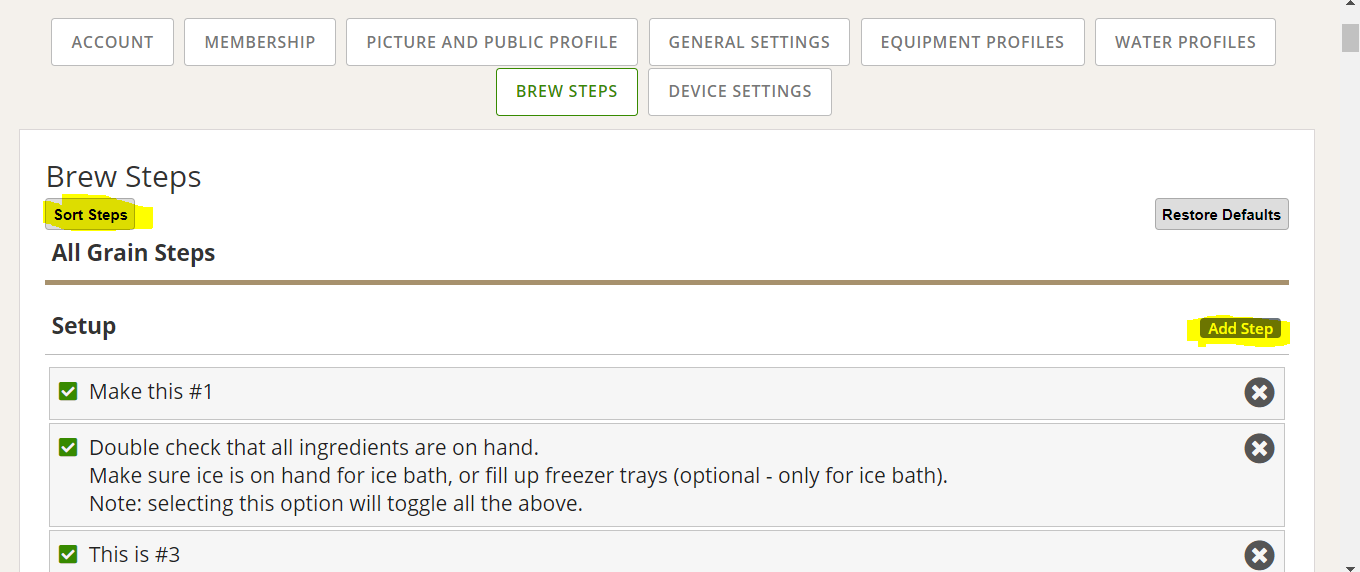Click the 'Make this #1' step text

point(151,392)
